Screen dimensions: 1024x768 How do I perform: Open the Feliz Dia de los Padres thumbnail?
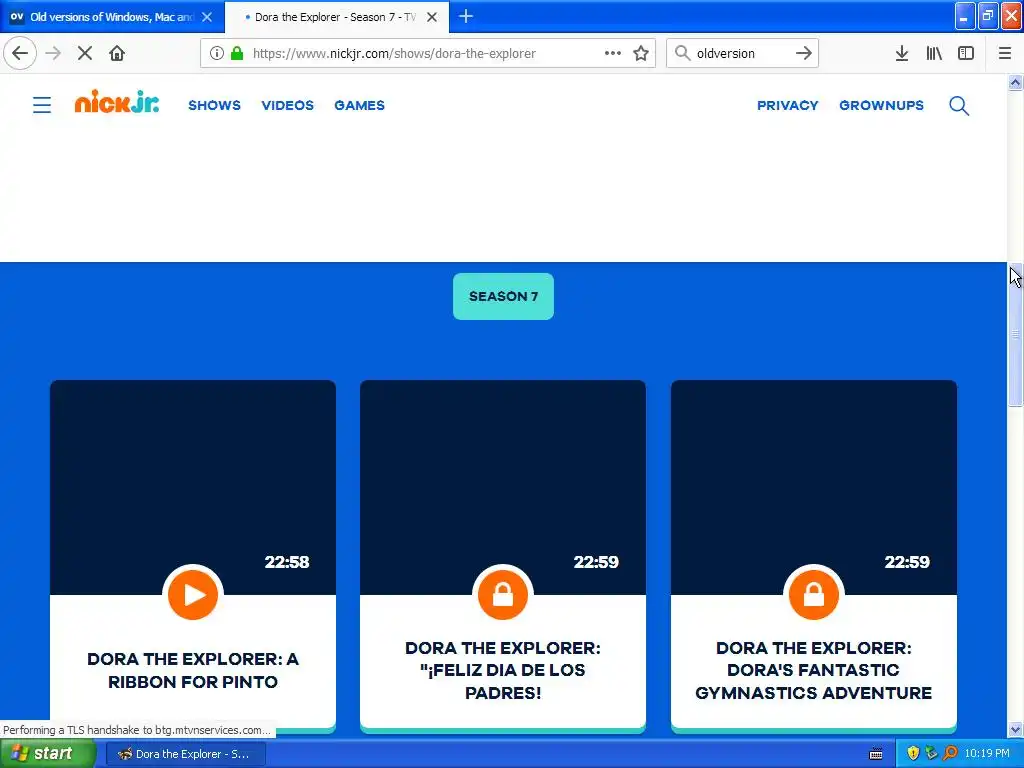[x=503, y=487]
